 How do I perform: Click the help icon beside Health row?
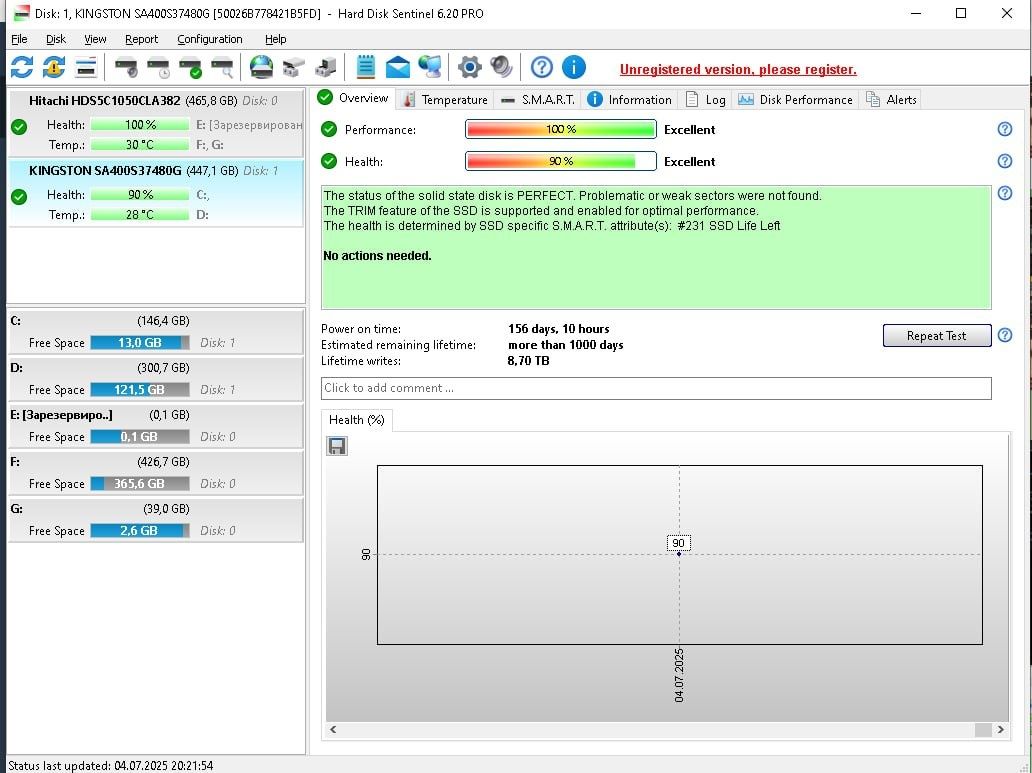[1004, 161]
